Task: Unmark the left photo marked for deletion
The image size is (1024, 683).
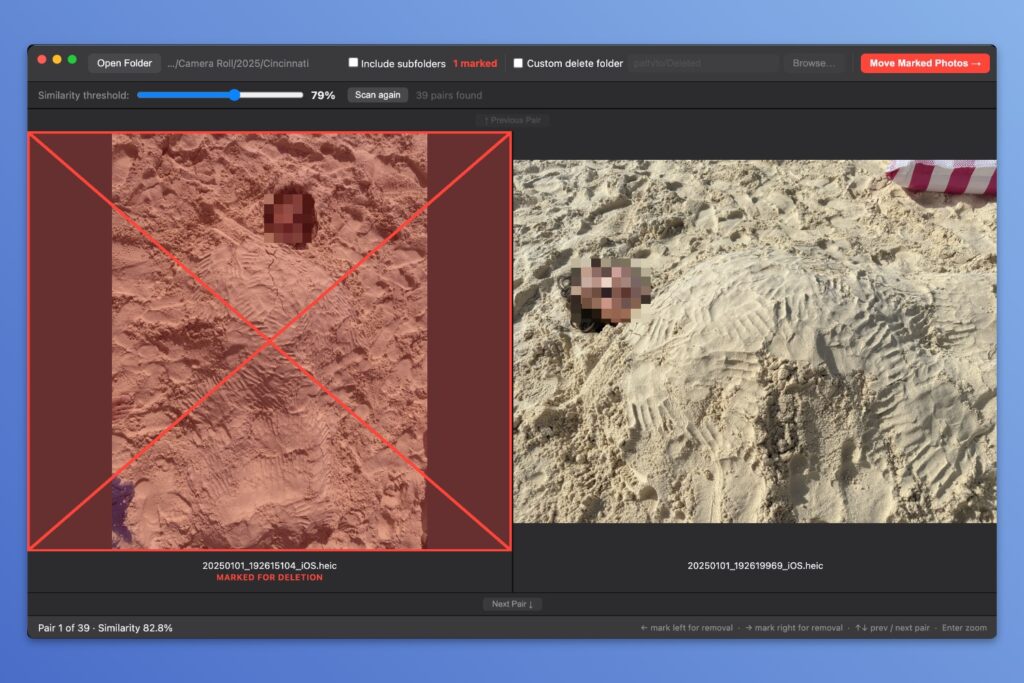Action: pos(269,341)
